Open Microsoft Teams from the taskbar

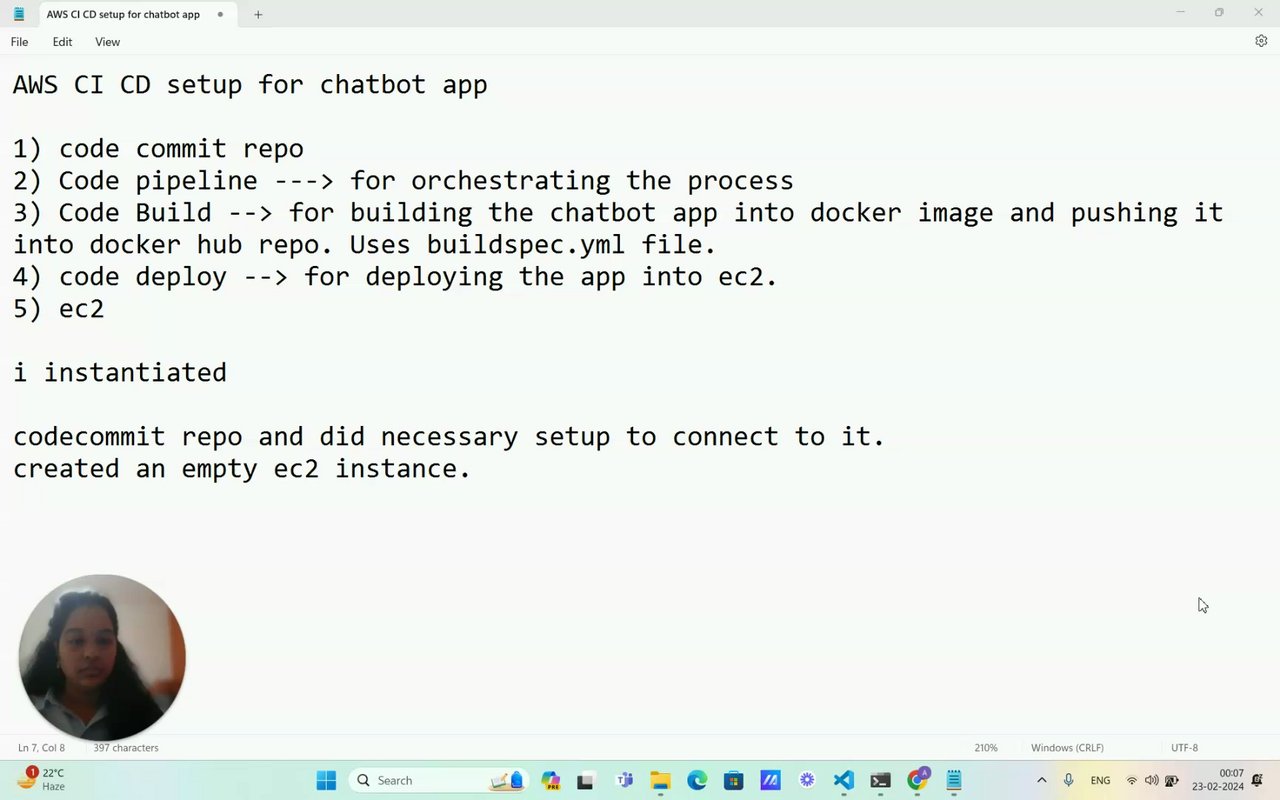point(625,780)
